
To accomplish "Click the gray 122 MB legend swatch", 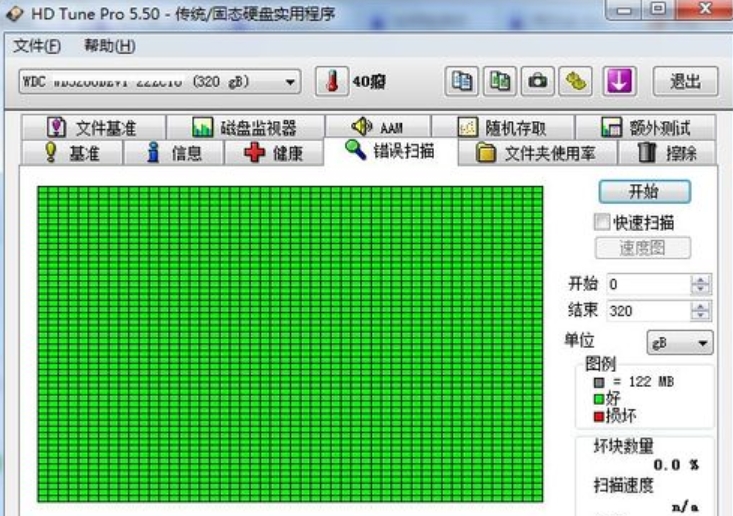I will tap(599, 383).
